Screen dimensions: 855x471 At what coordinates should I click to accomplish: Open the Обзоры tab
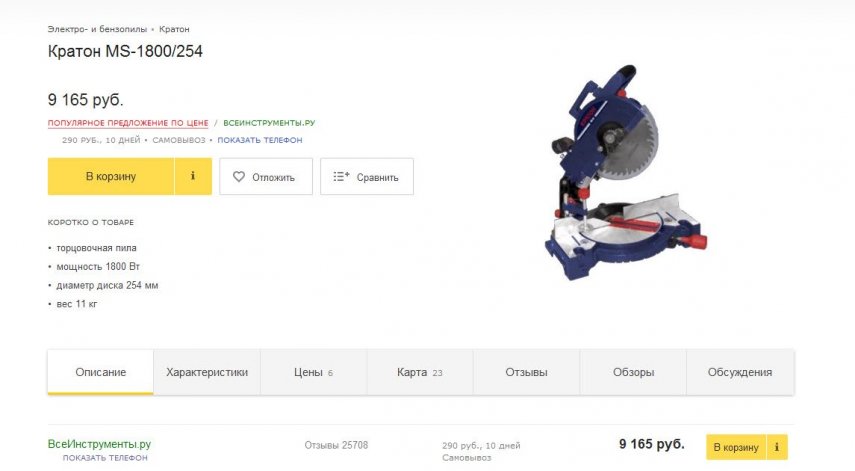point(633,372)
